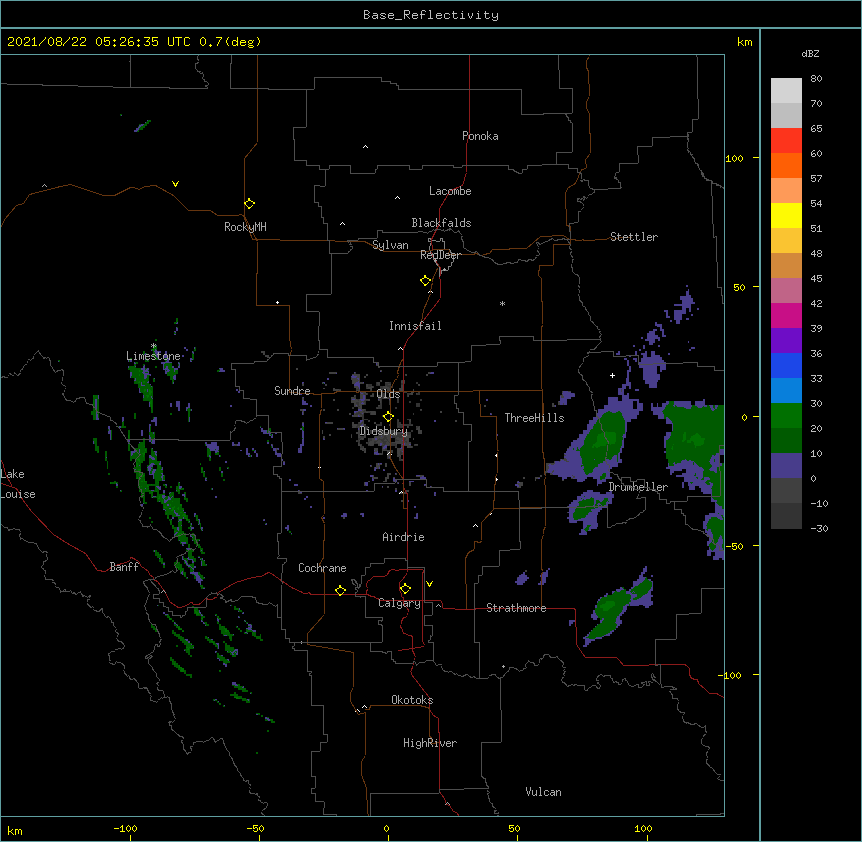
Task: Click the Lake Louise label
Action: [17, 484]
